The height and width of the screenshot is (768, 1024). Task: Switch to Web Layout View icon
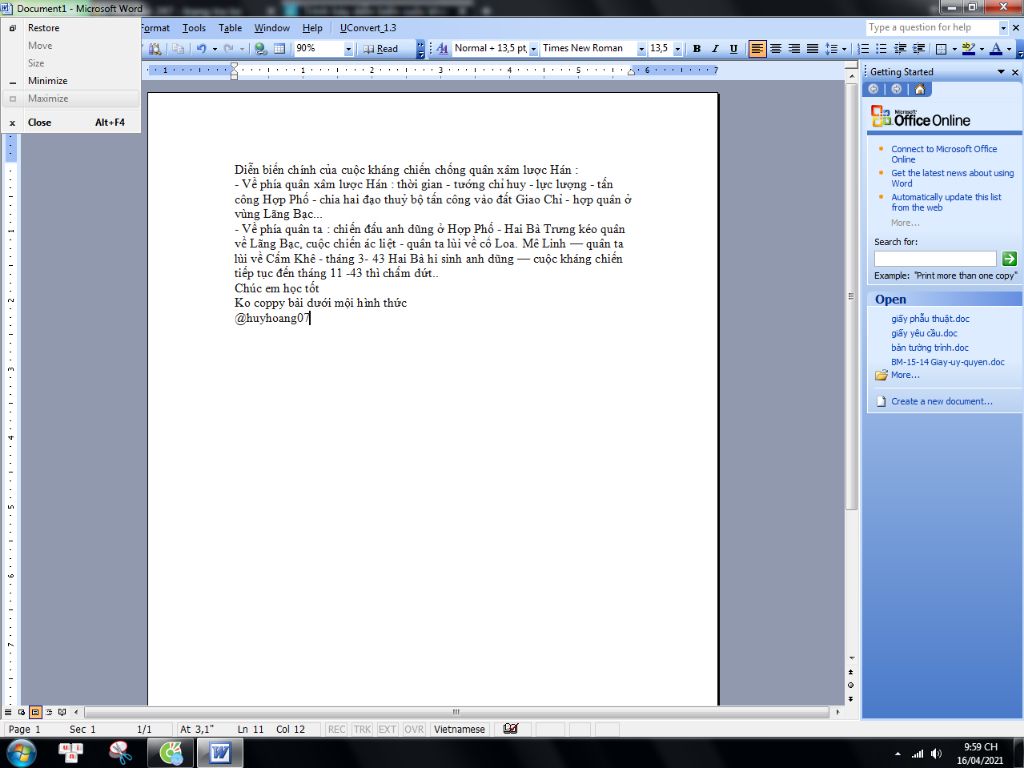tap(22, 712)
